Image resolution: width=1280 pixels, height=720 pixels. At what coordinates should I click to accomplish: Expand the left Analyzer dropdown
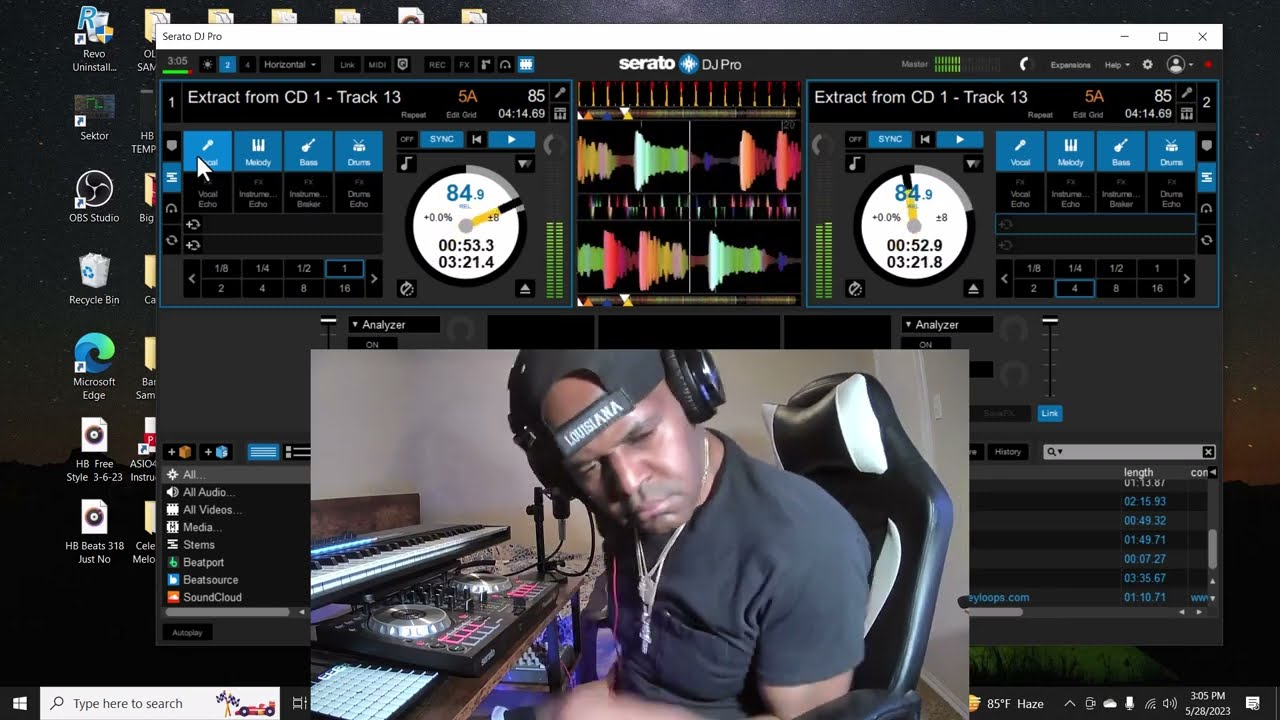coord(394,324)
